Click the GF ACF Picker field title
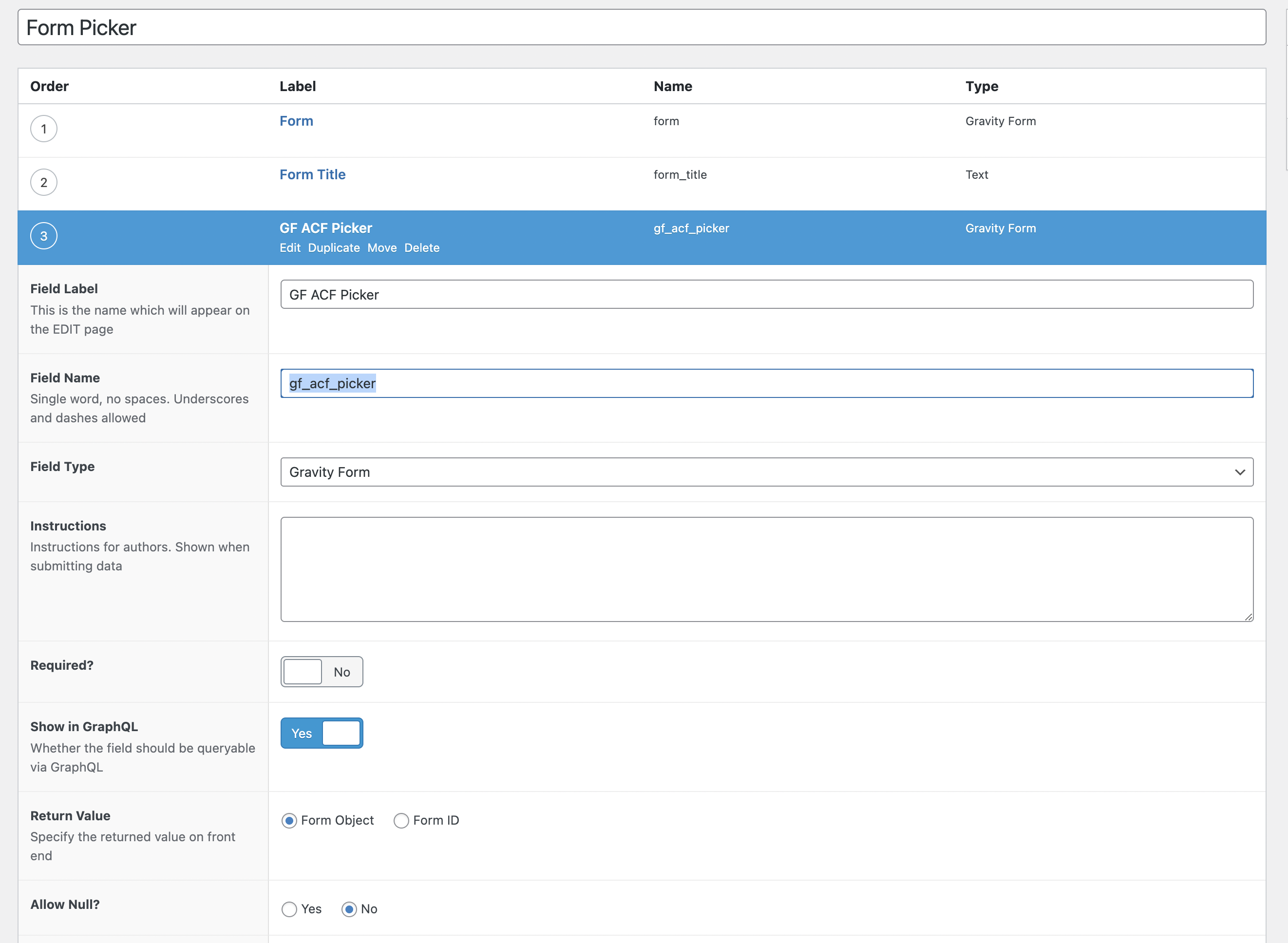This screenshot has height=943, width=1288. point(325,228)
